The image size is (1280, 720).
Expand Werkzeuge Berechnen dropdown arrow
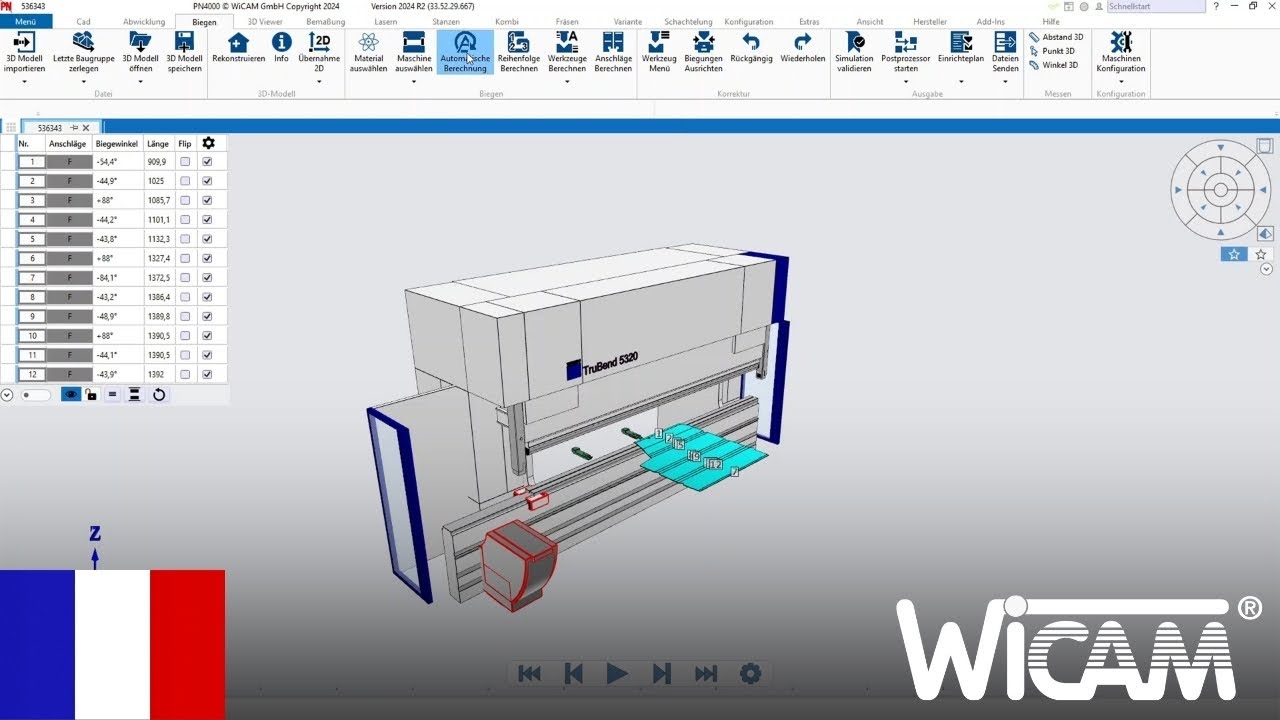(x=567, y=82)
